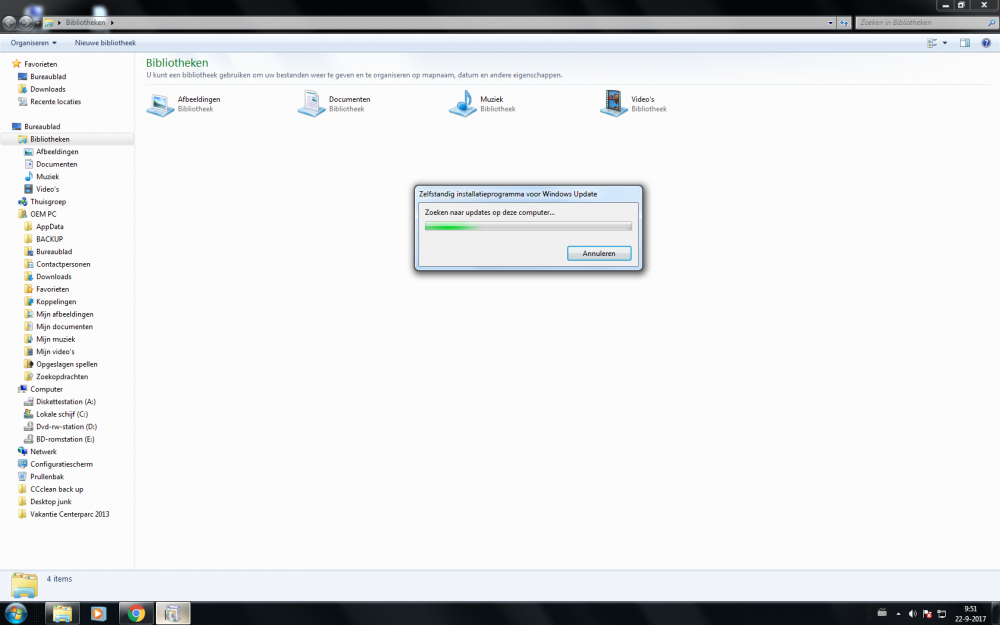Open Google Chrome from the taskbar
This screenshot has height=625, width=1000.
136,614
